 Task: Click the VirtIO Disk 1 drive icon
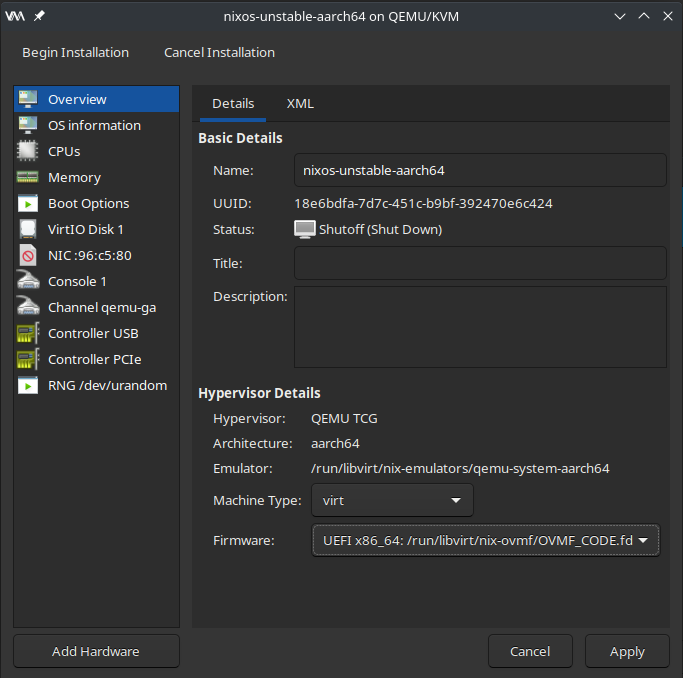coord(28,229)
